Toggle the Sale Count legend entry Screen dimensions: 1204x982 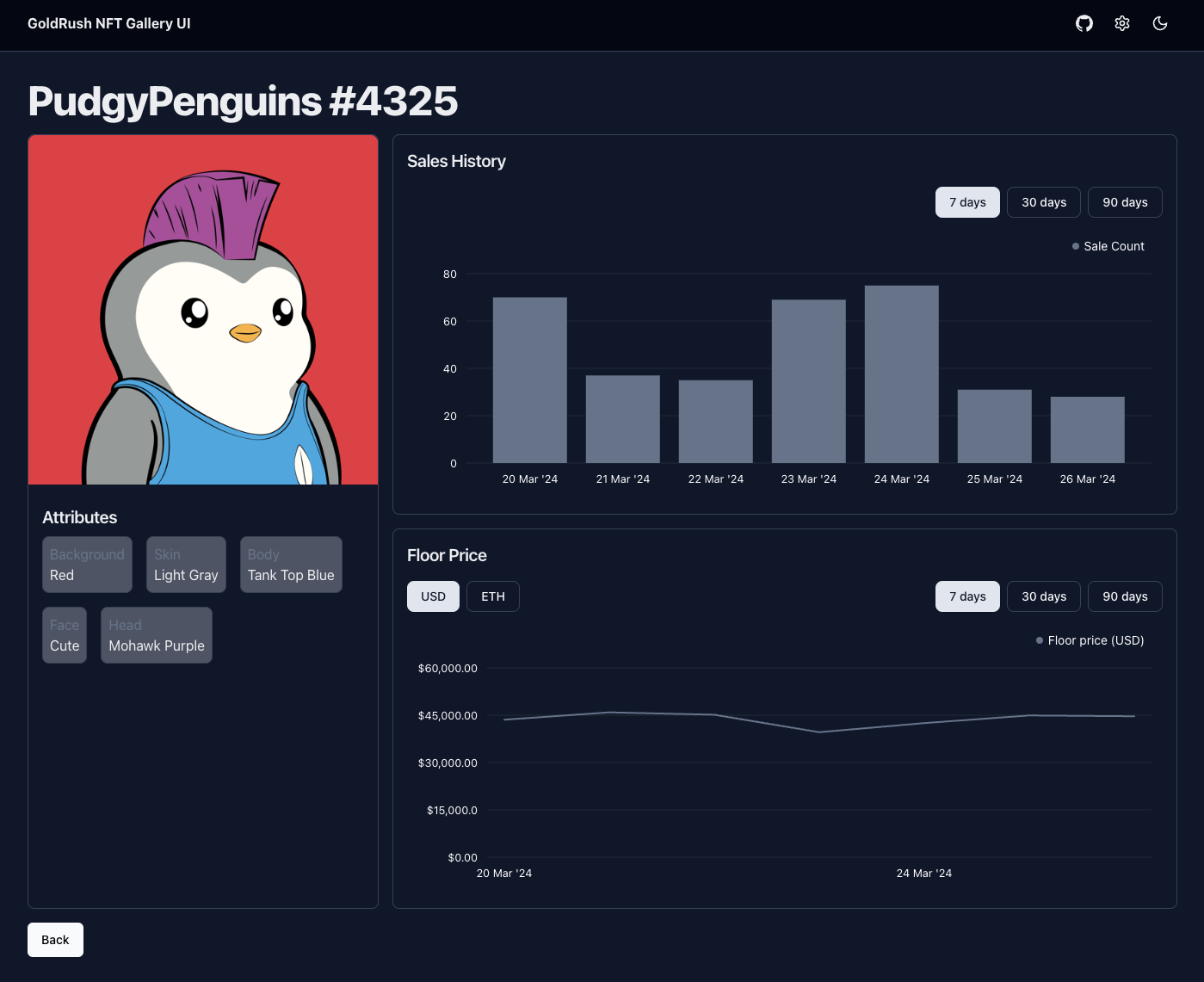(x=1108, y=246)
